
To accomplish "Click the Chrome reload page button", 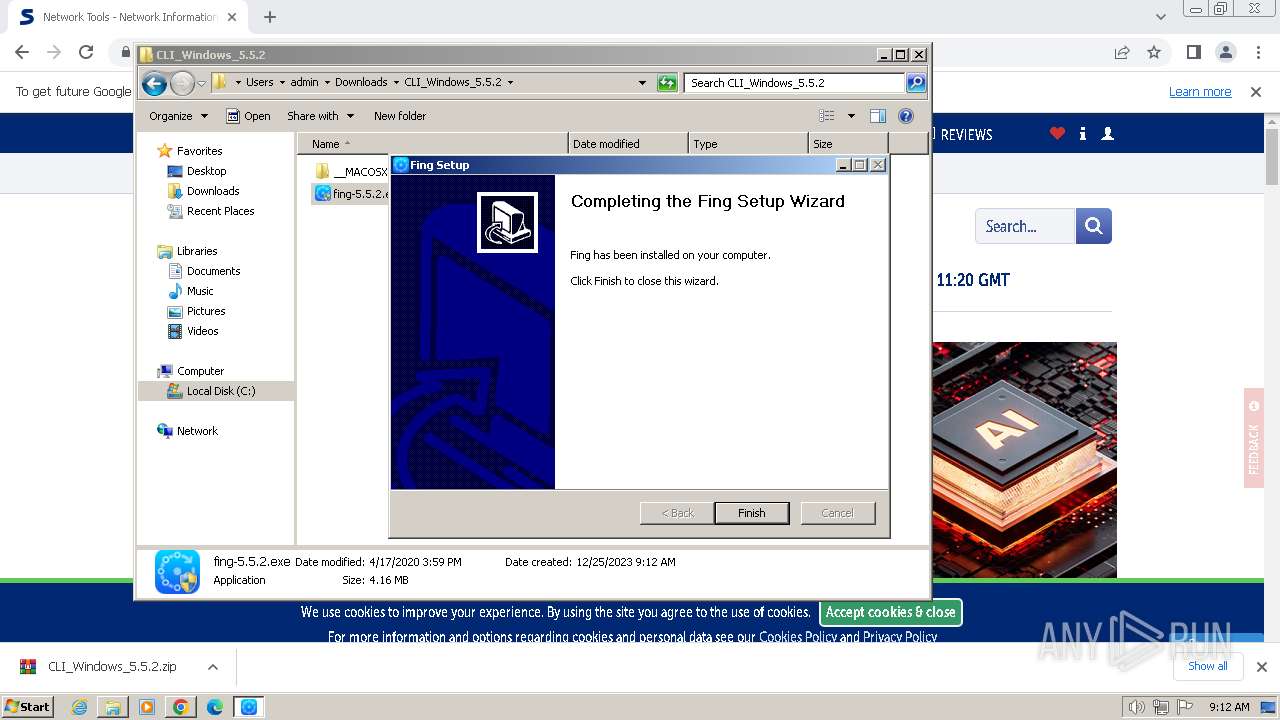I will pyautogui.click(x=86, y=52).
